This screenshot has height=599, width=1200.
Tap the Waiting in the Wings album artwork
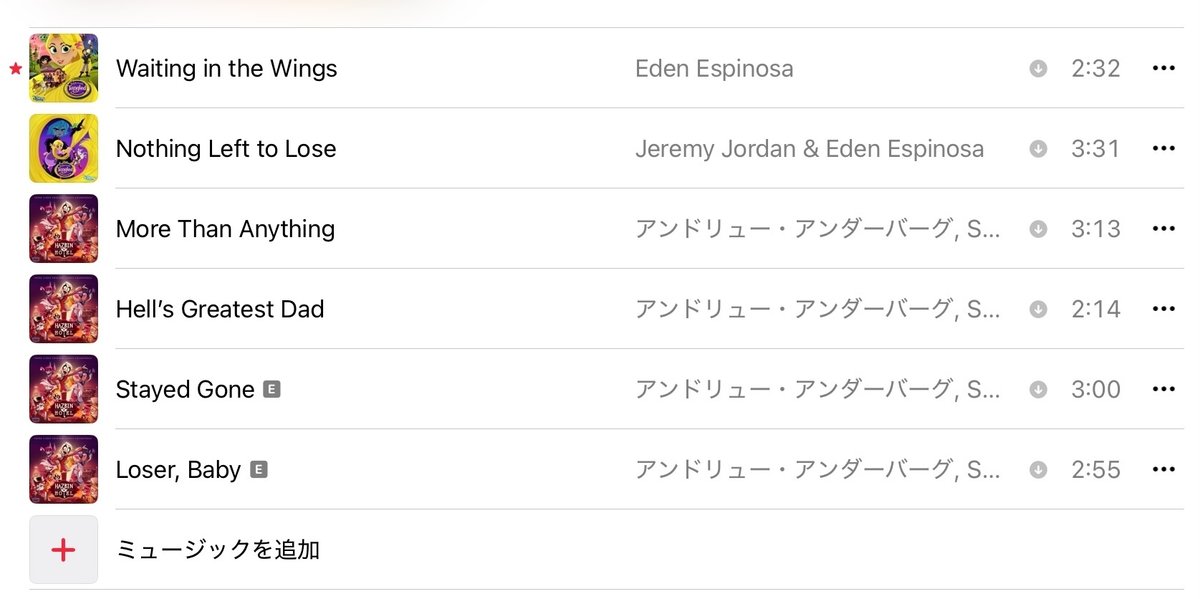pos(63,69)
